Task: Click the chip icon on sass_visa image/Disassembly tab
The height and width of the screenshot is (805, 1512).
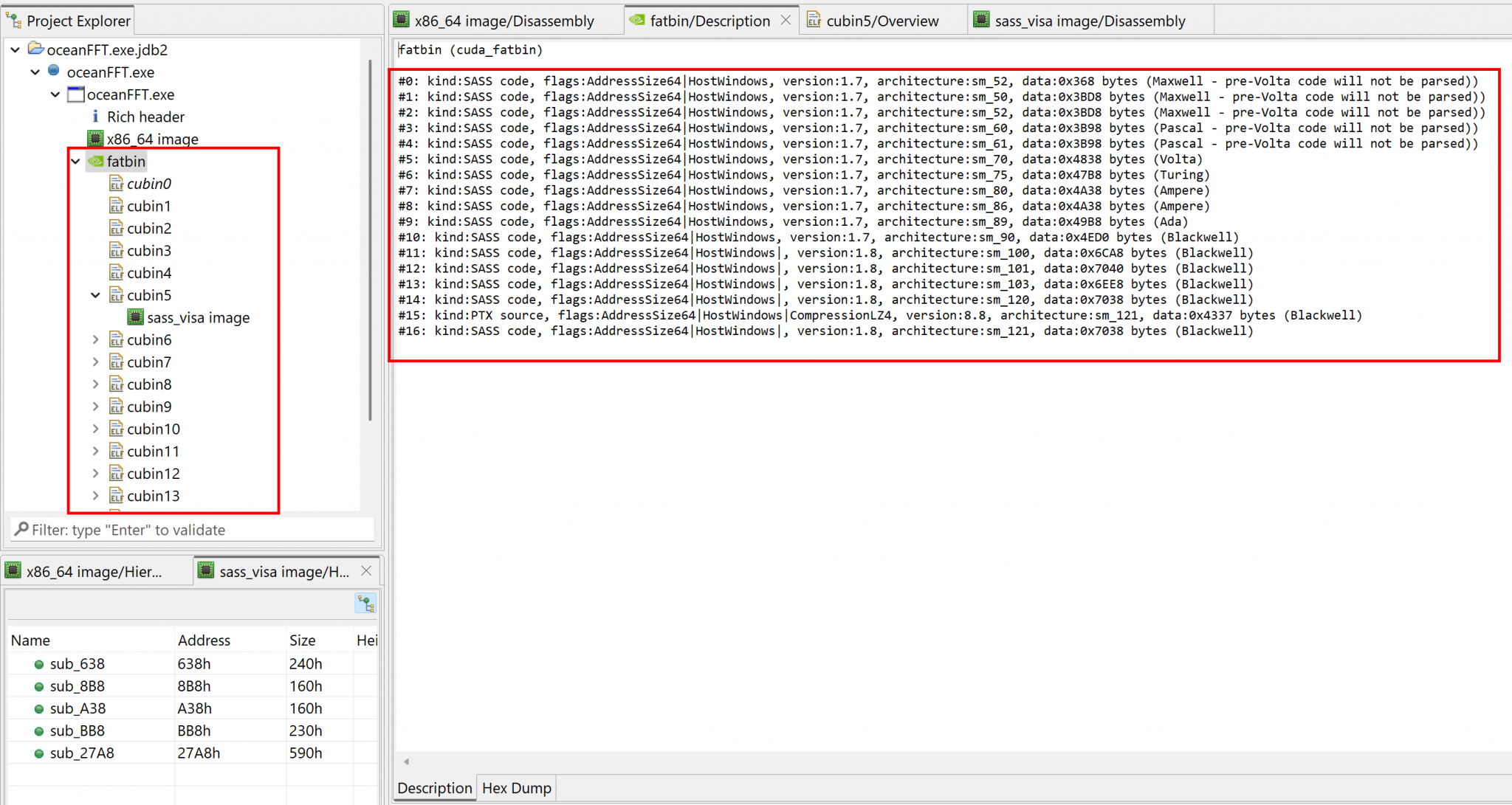Action: (x=980, y=20)
